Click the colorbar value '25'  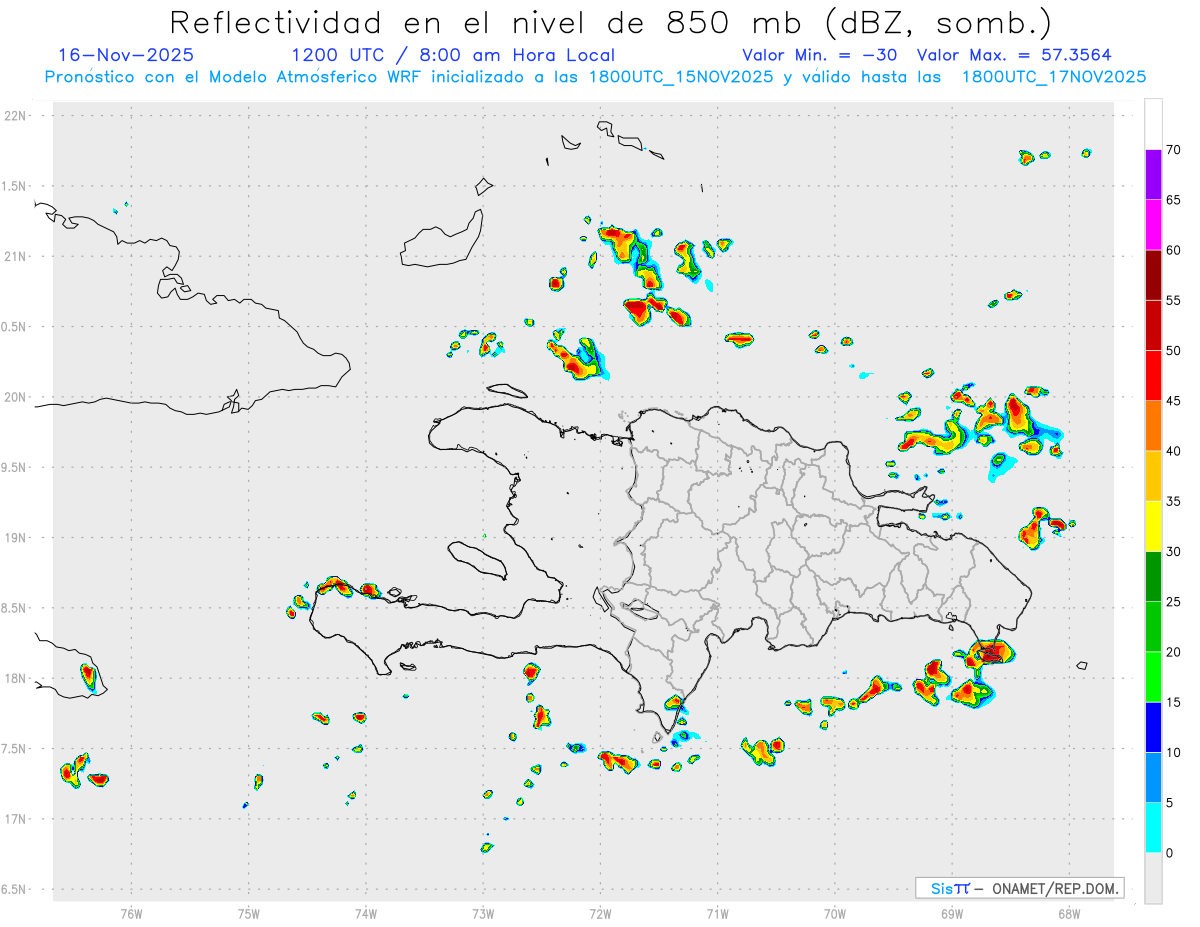click(x=1174, y=602)
